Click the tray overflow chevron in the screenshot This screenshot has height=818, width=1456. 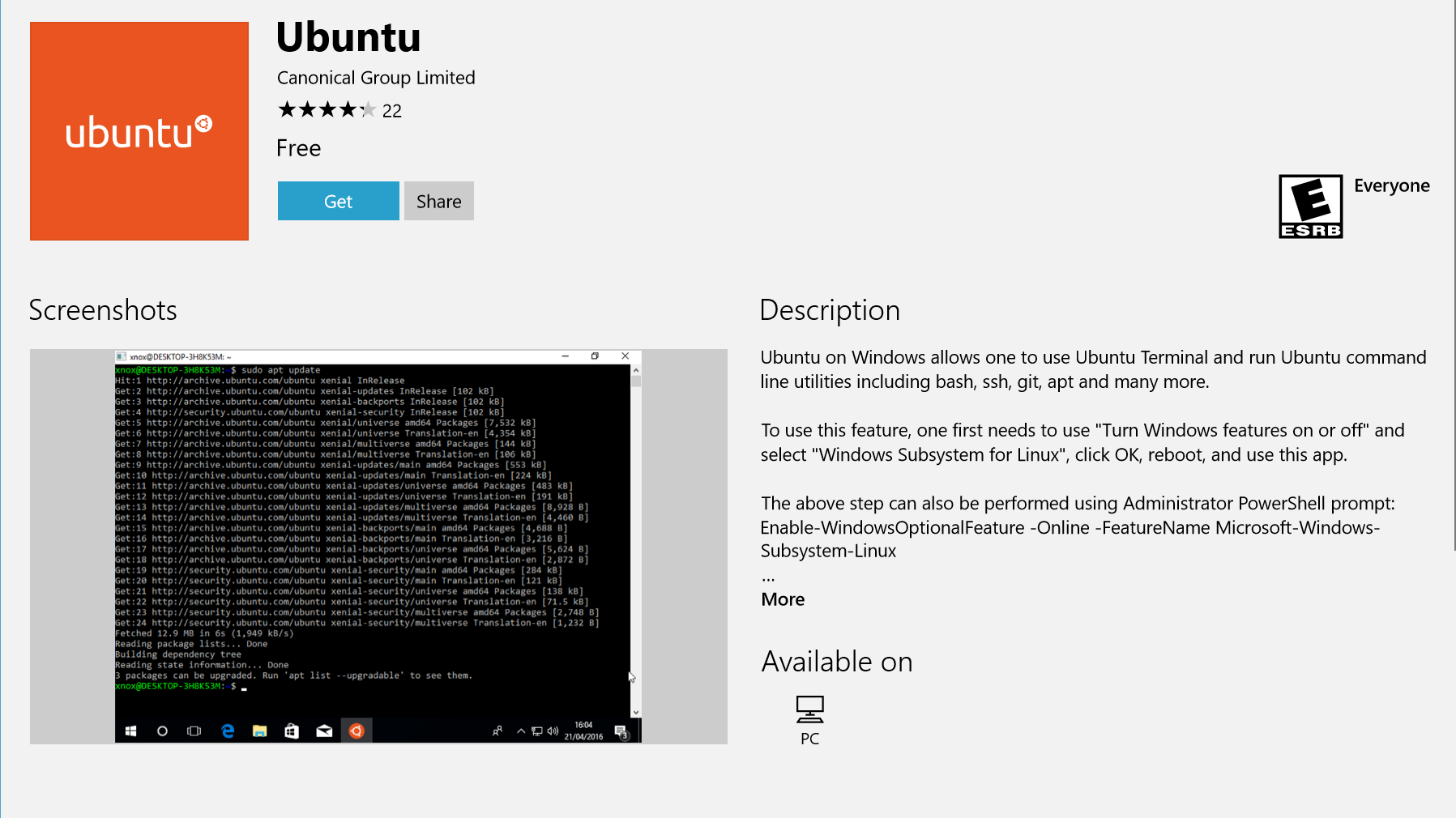pos(521,731)
